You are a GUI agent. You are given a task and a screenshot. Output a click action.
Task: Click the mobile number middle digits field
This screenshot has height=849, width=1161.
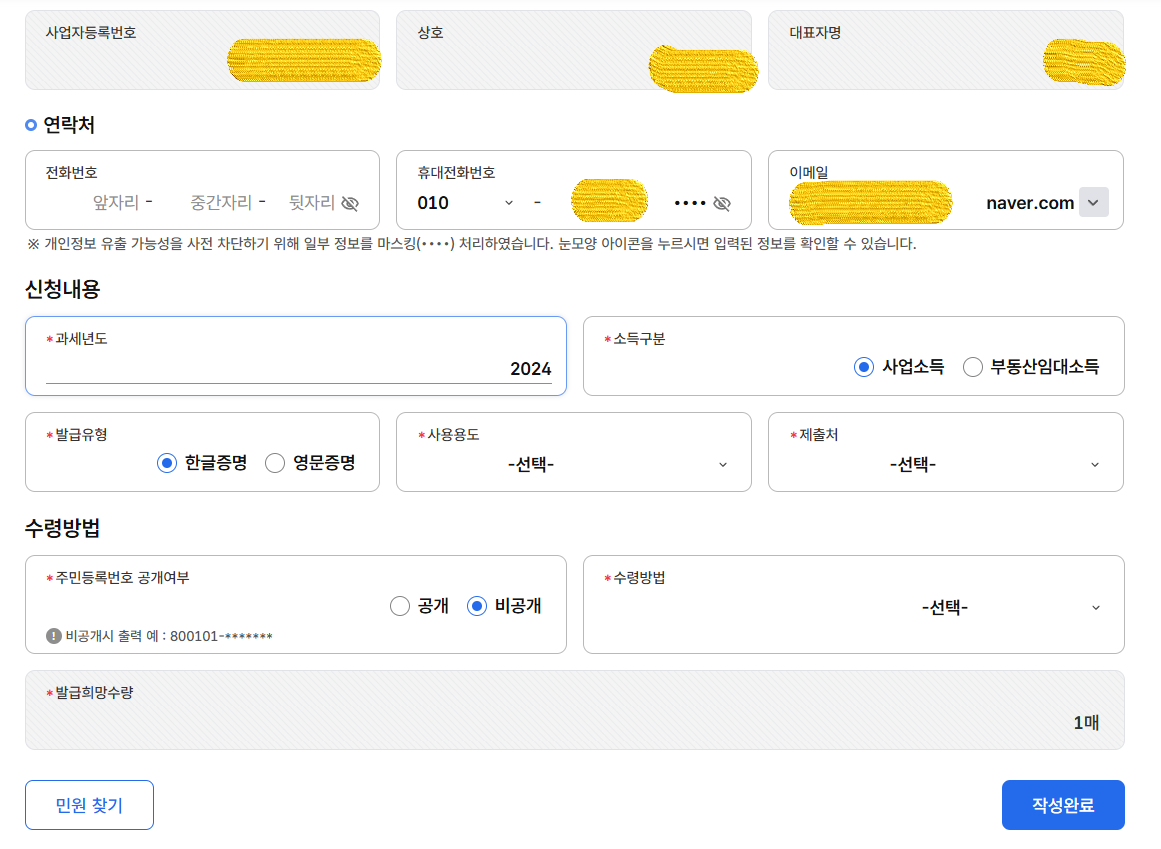609,200
